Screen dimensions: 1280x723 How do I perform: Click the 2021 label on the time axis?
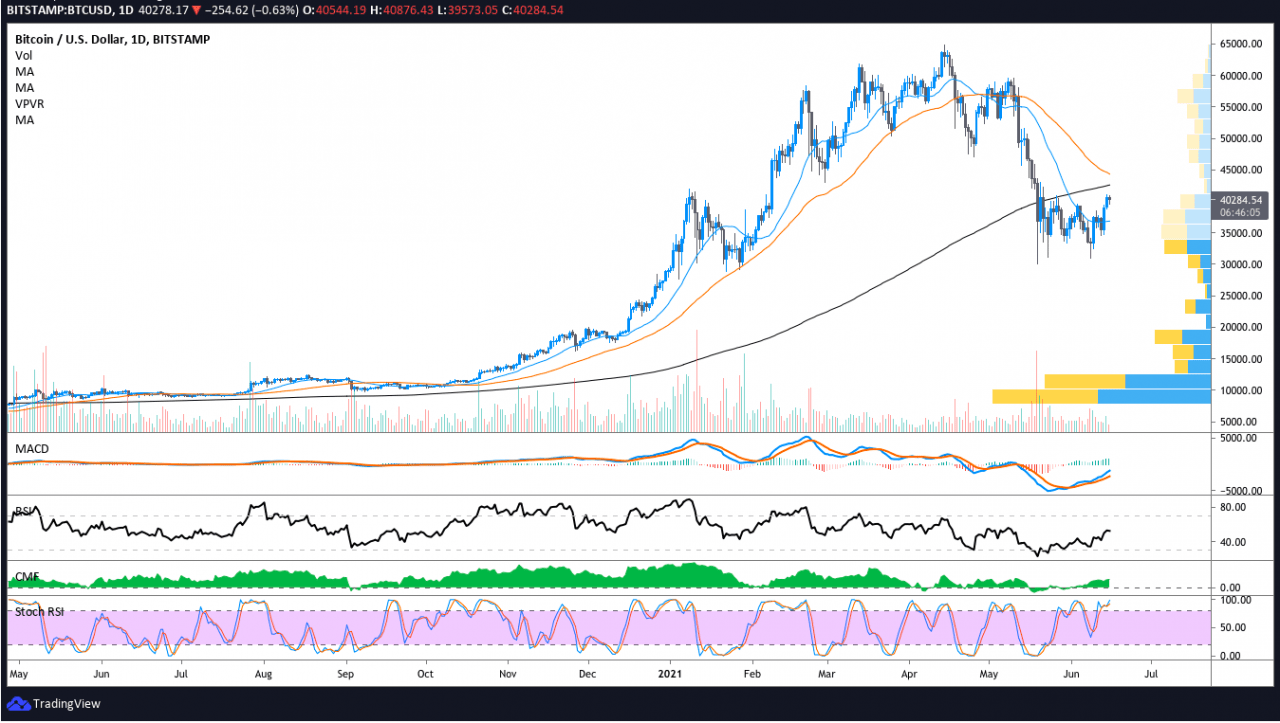click(672, 676)
